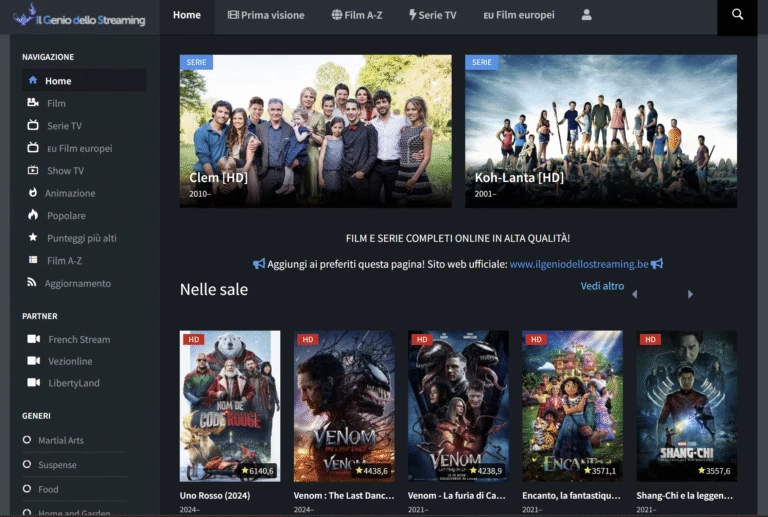Open Film A-Z in top menu
The image size is (768, 517).
point(355,15)
